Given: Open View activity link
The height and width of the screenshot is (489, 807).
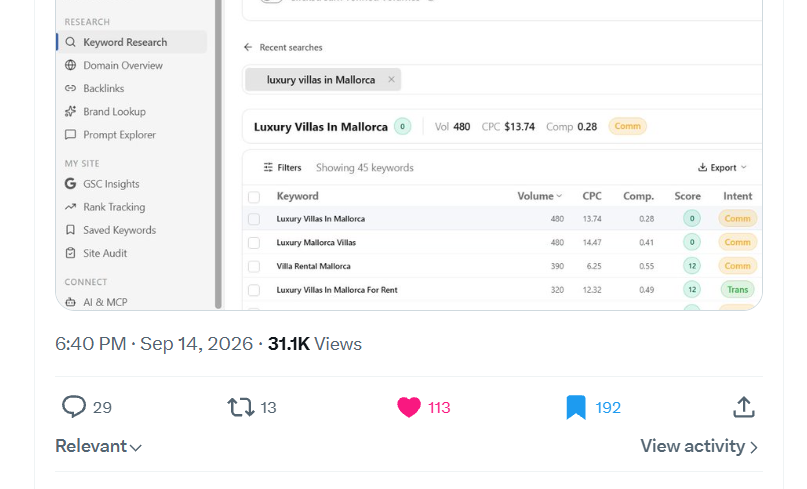Looking at the screenshot, I should (699, 446).
